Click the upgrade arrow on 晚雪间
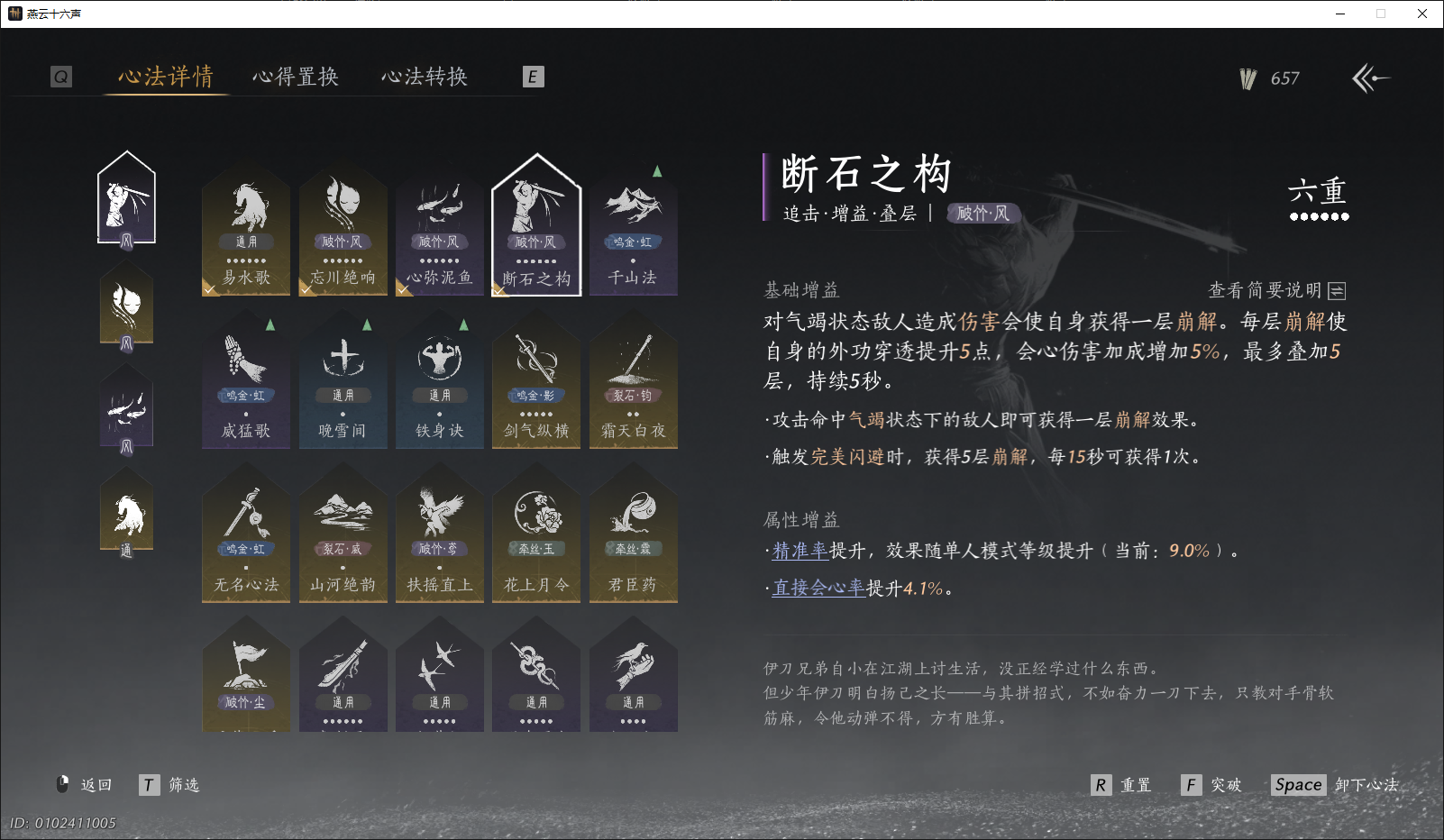 tap(367, 324)
